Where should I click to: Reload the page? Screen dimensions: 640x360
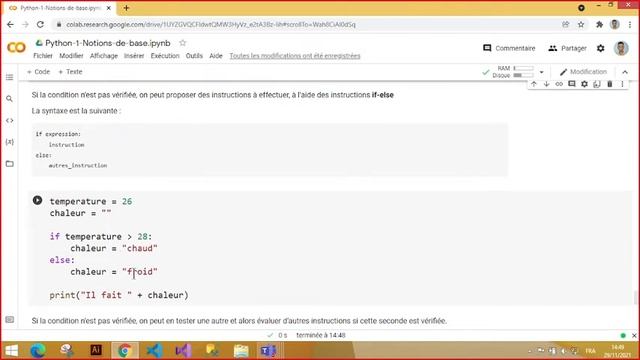pos(40,24)
